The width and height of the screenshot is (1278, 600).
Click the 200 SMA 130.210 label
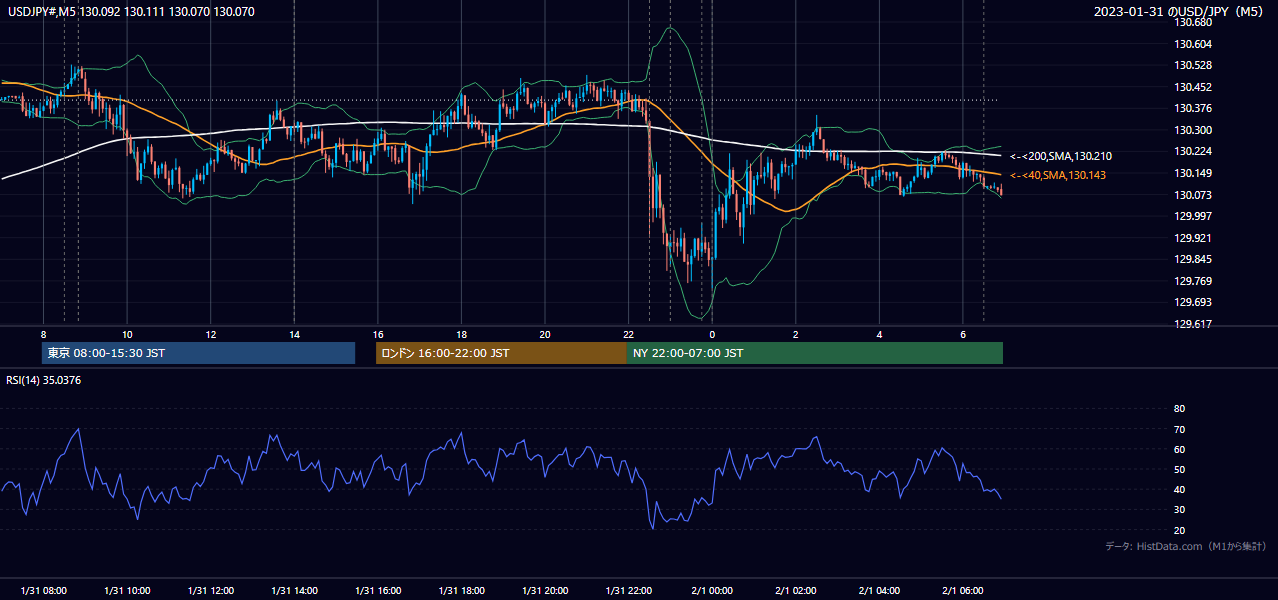click(x=1060, y=156)
